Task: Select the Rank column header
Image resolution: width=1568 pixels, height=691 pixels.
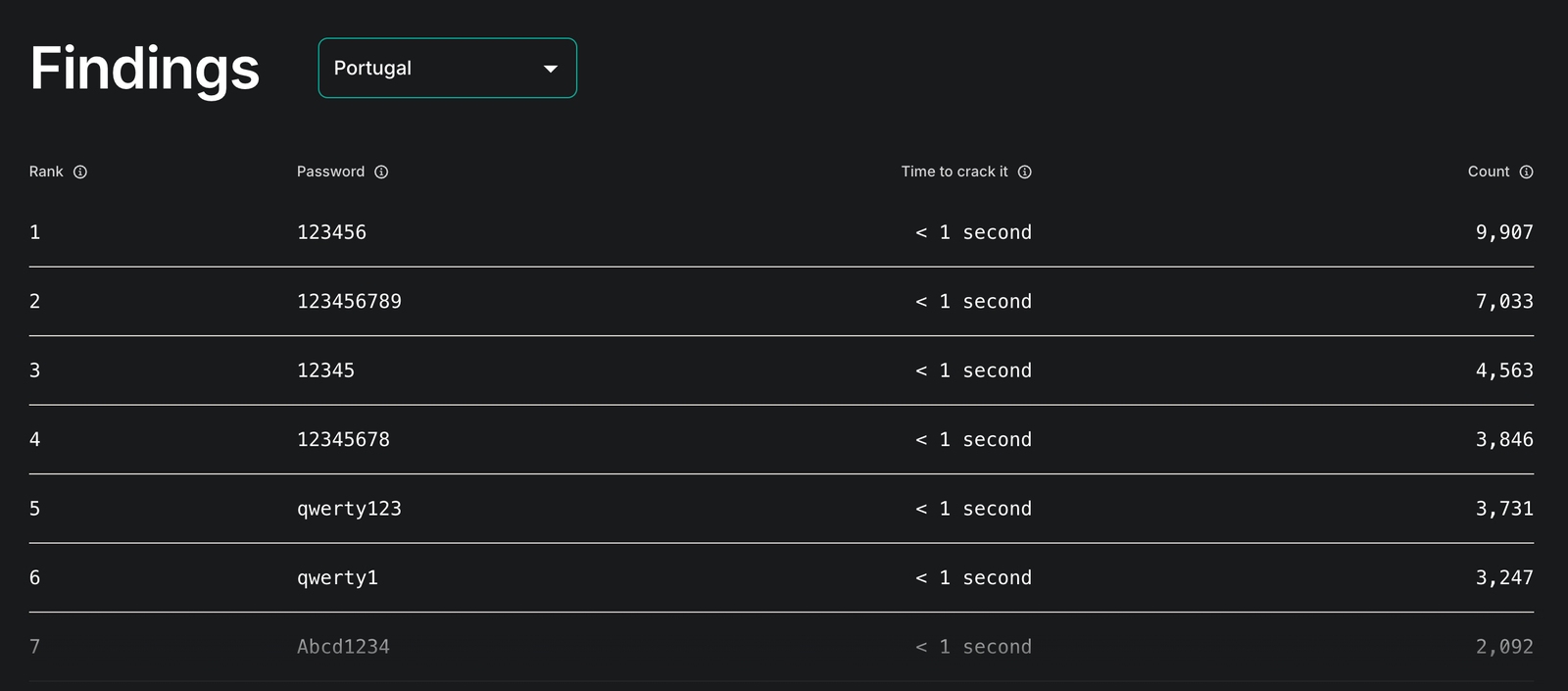Action: click(x=46, y=172)
